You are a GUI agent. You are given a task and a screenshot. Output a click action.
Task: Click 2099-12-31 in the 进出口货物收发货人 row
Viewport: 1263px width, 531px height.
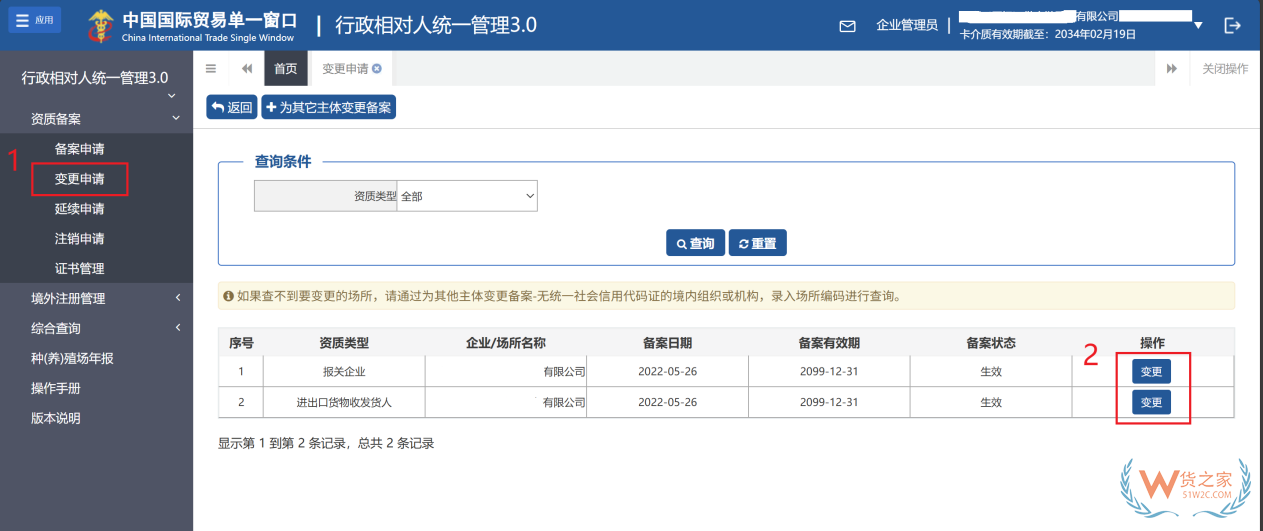coord(829,402)
